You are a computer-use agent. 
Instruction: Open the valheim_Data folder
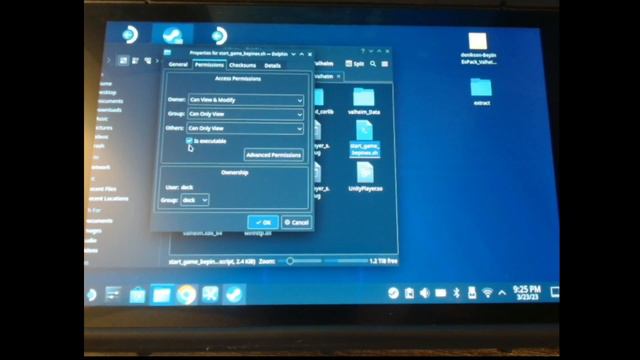pos(364,101)
